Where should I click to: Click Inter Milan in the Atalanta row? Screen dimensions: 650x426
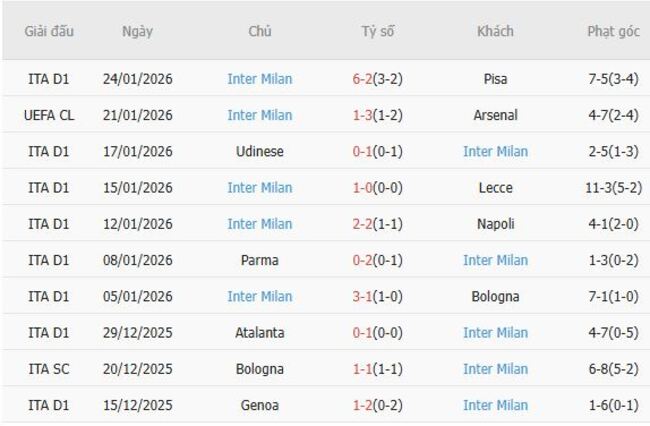(495, 332)
